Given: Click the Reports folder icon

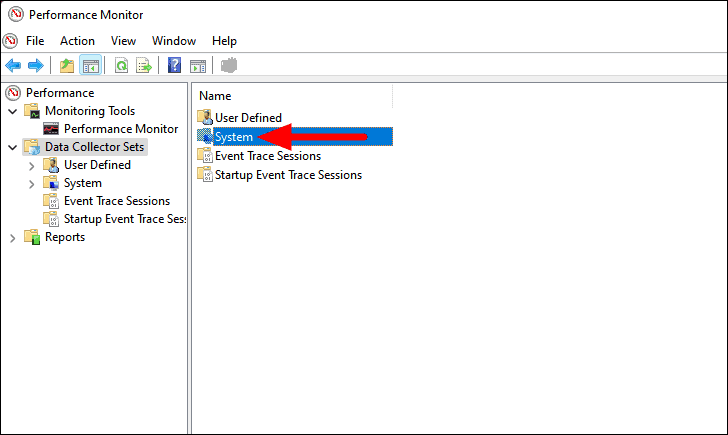Looking at the screenshot, I should click(32, 237).
